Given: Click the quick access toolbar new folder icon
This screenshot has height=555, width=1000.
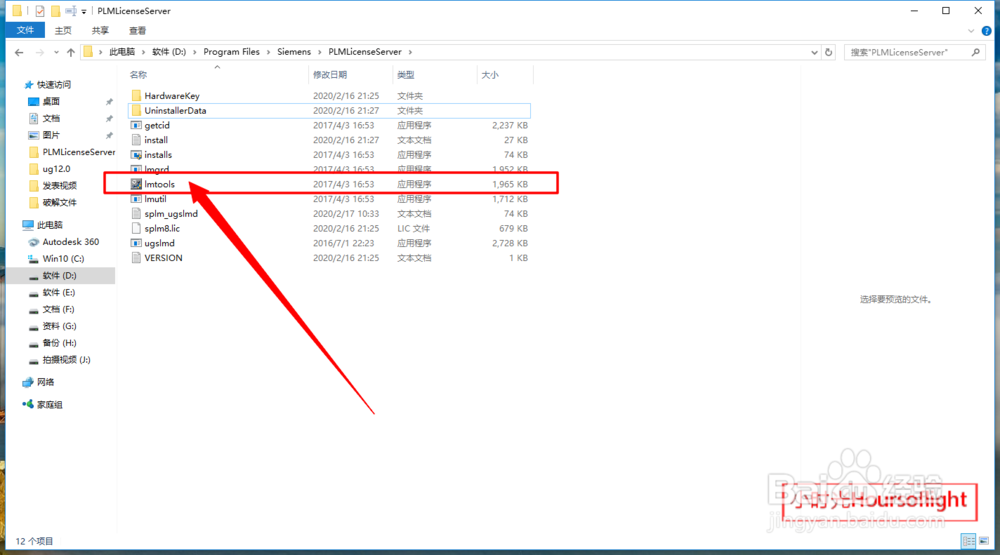Looking at the screenshot, I should pos(56,11).
